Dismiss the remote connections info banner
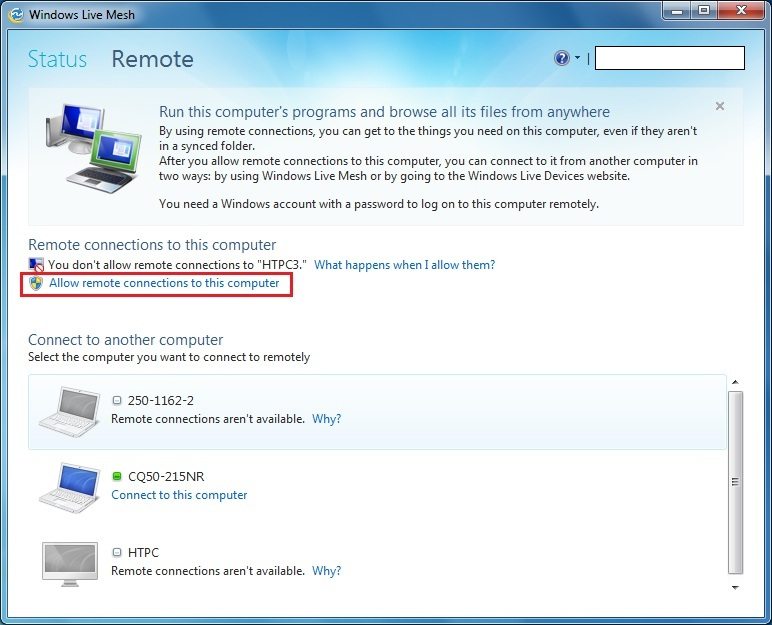 720,106
